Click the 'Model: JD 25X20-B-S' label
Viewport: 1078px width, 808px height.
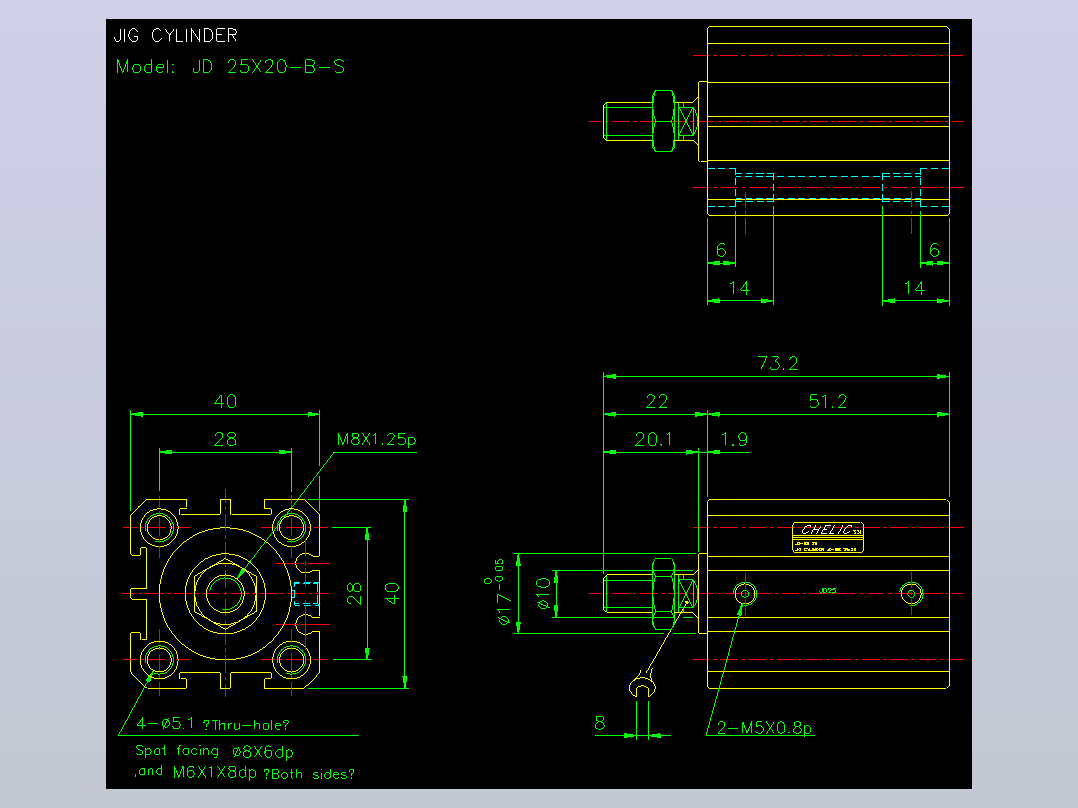point(230,67)
